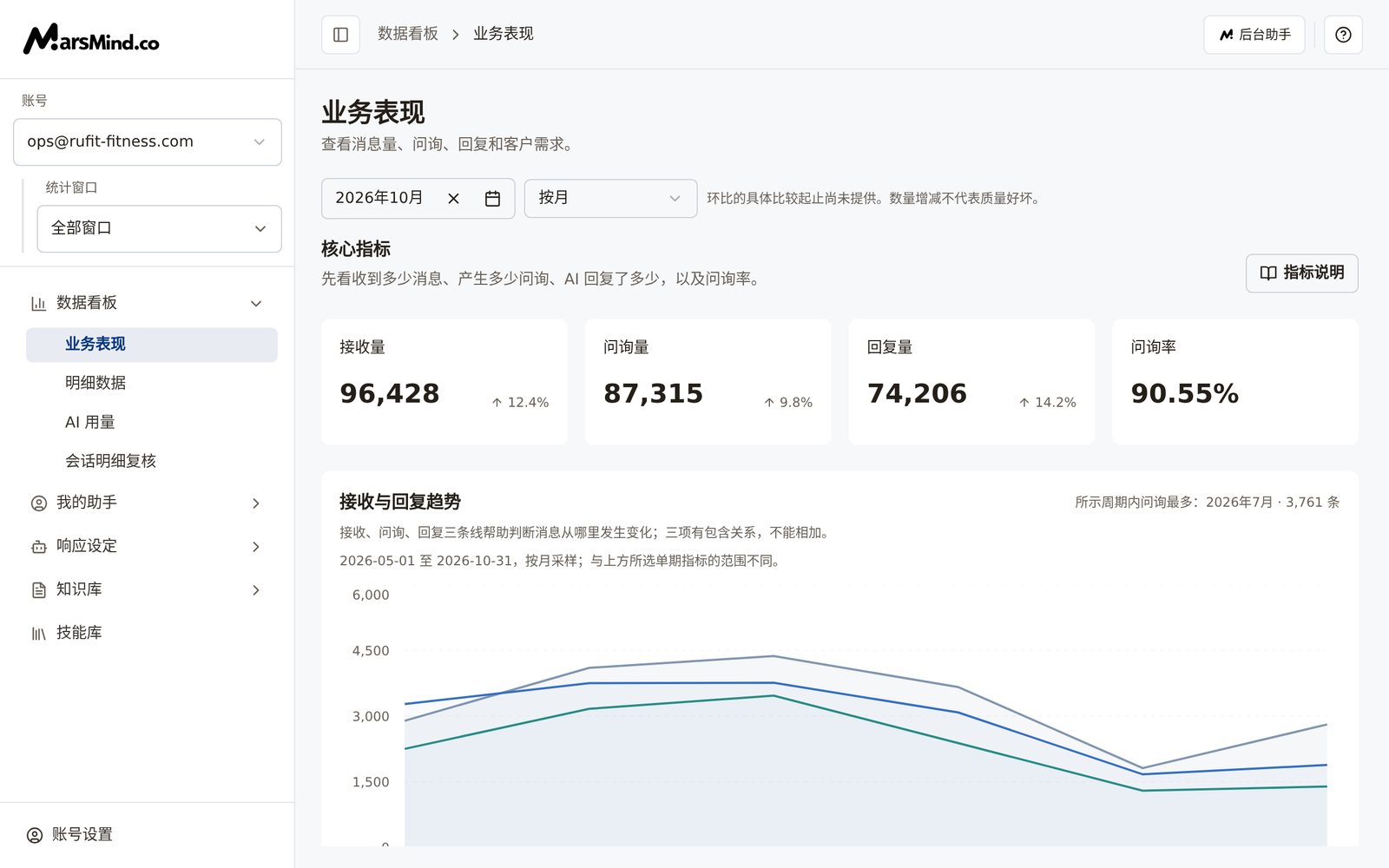
Task: Click the 业务表现 breadcrumb text
Action: pyautogui.click(x=504, y=34)
